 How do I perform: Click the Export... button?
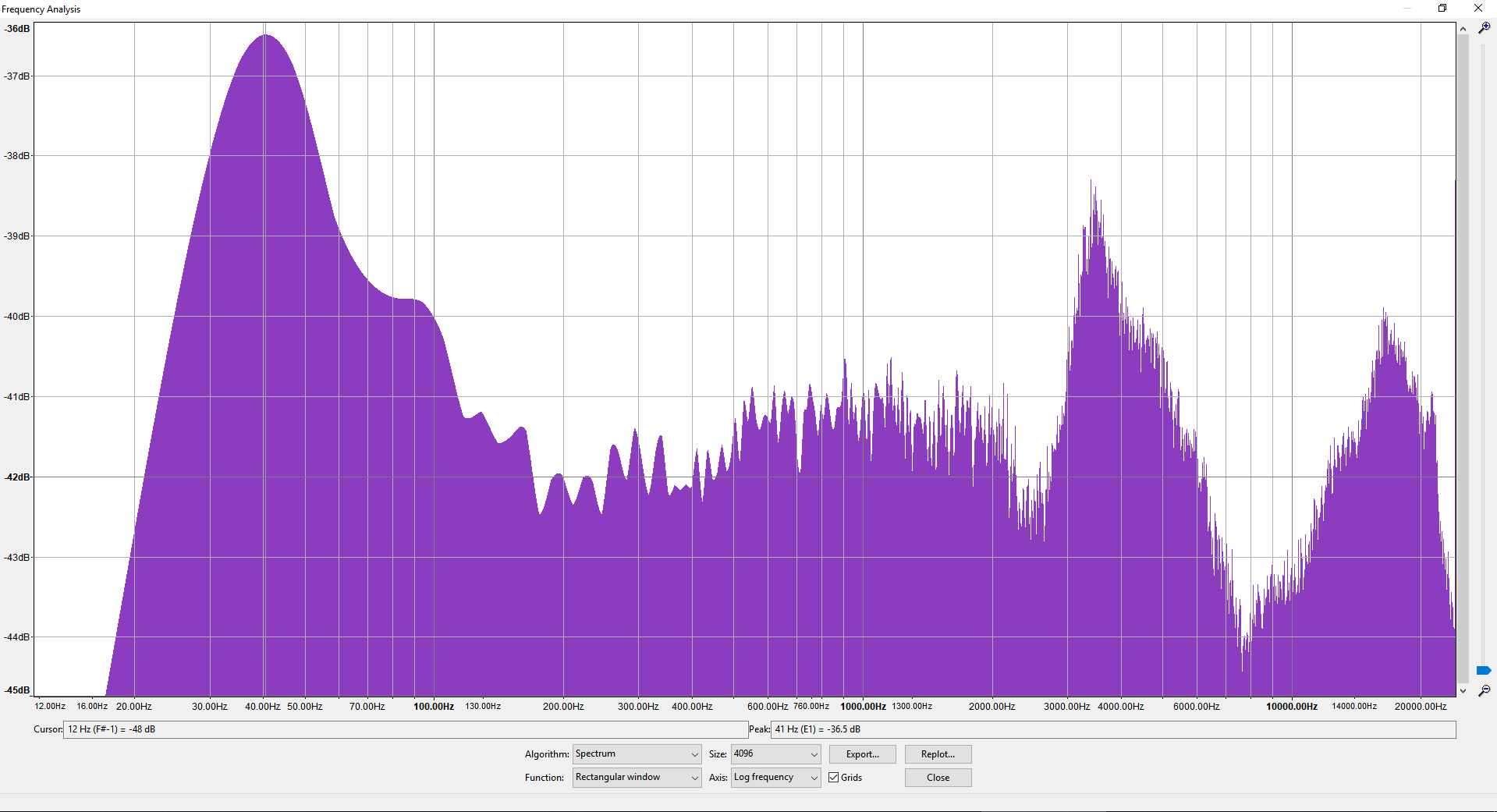coord(862,754)
